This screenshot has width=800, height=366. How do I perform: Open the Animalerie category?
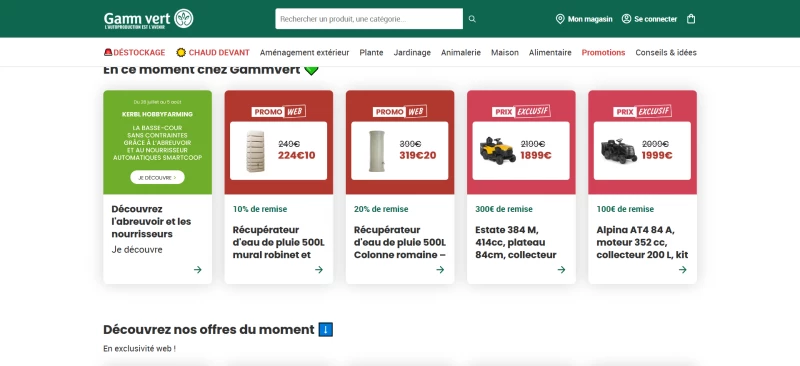(461, 52)
